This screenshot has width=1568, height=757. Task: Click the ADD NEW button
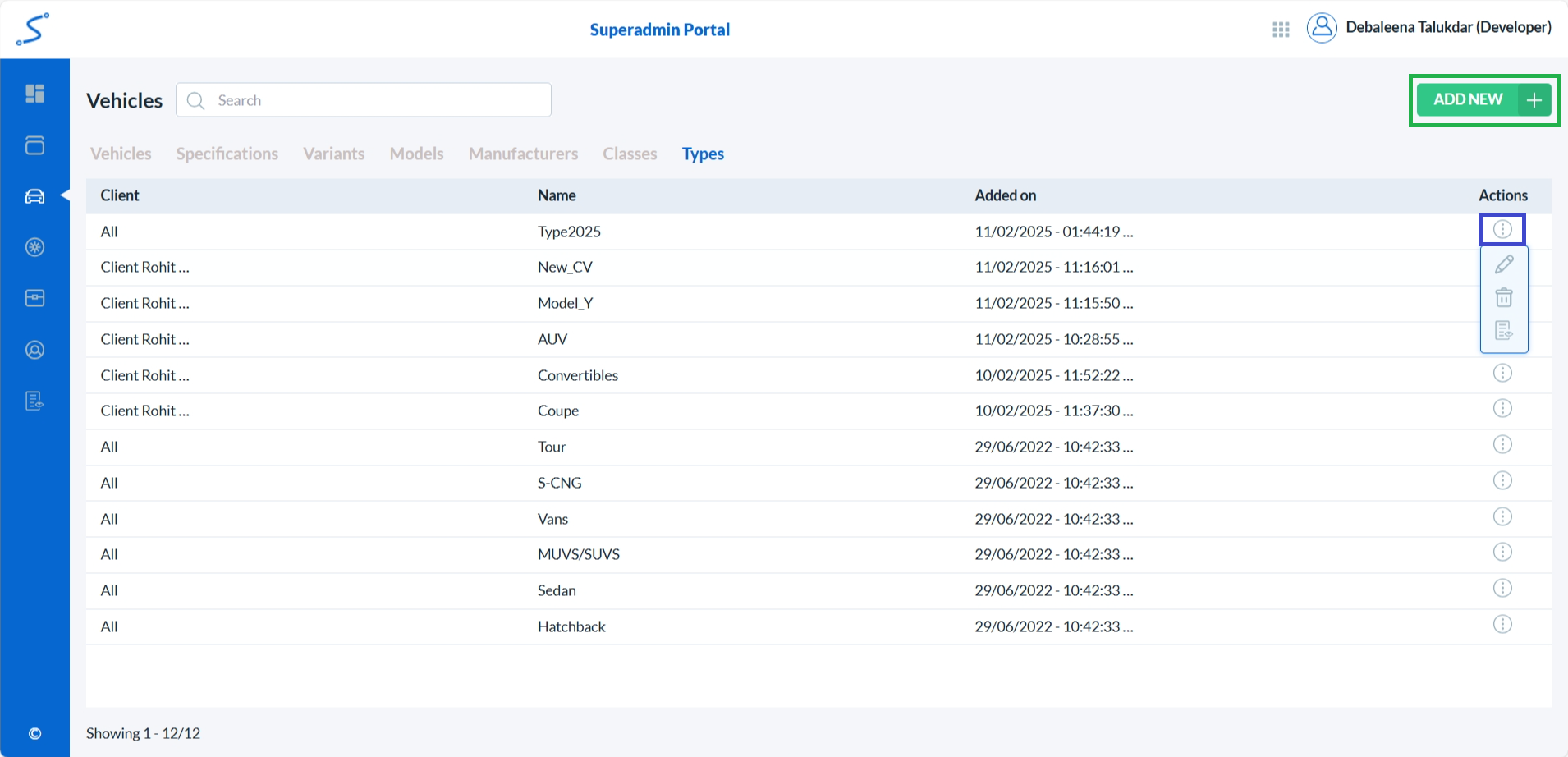(x=1483, y=100)
